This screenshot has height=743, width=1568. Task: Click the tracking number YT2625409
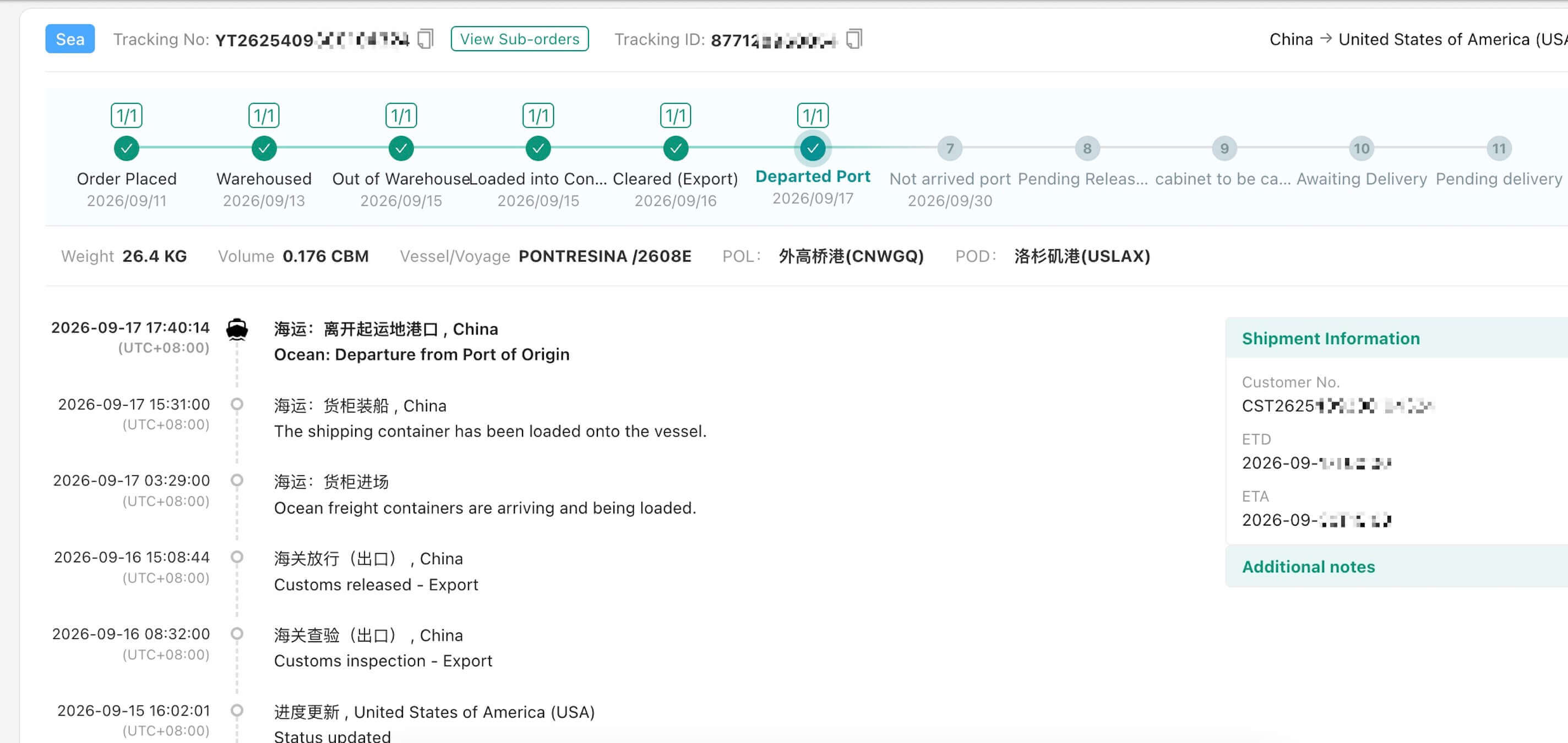(312, 40)
